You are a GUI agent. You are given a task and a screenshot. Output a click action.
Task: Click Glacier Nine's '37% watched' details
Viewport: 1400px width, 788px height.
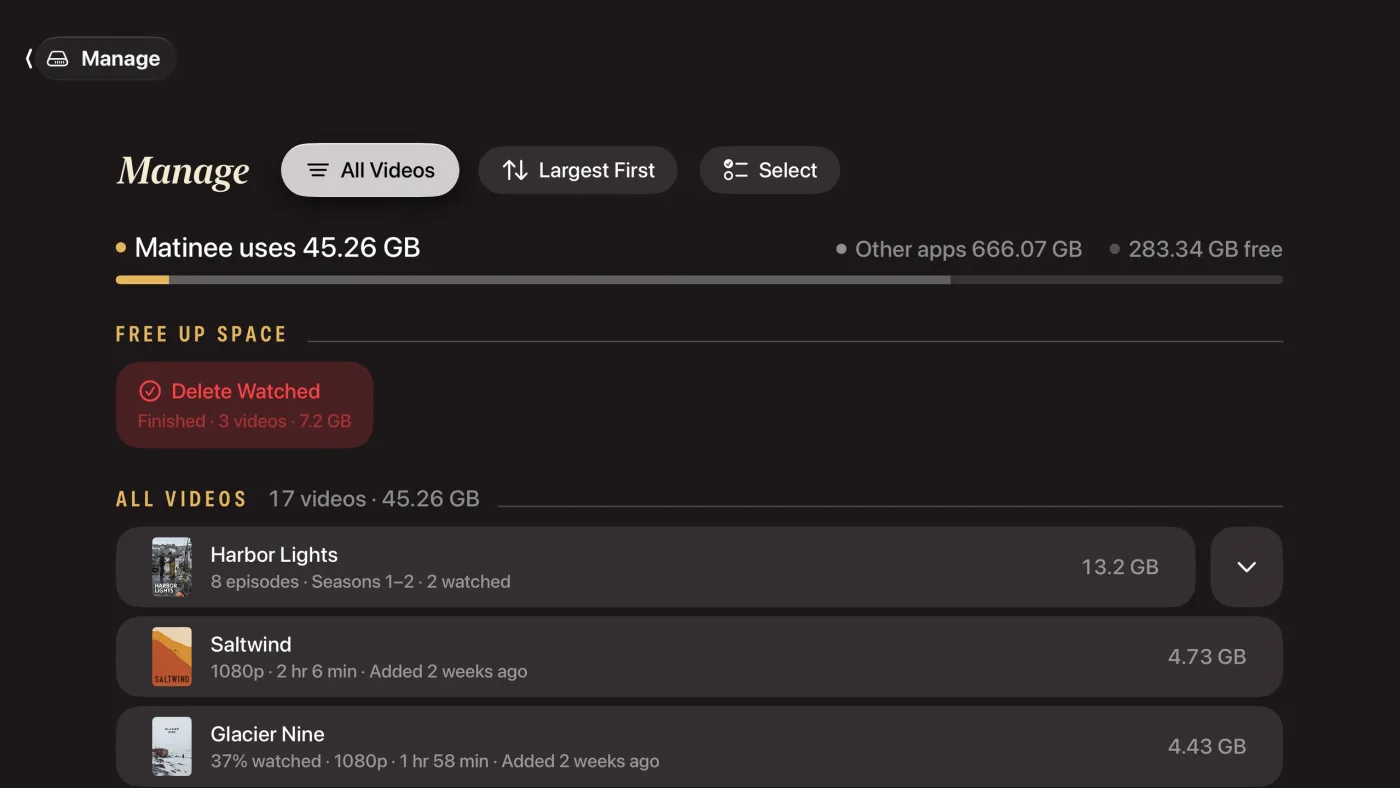coord(265,761)
